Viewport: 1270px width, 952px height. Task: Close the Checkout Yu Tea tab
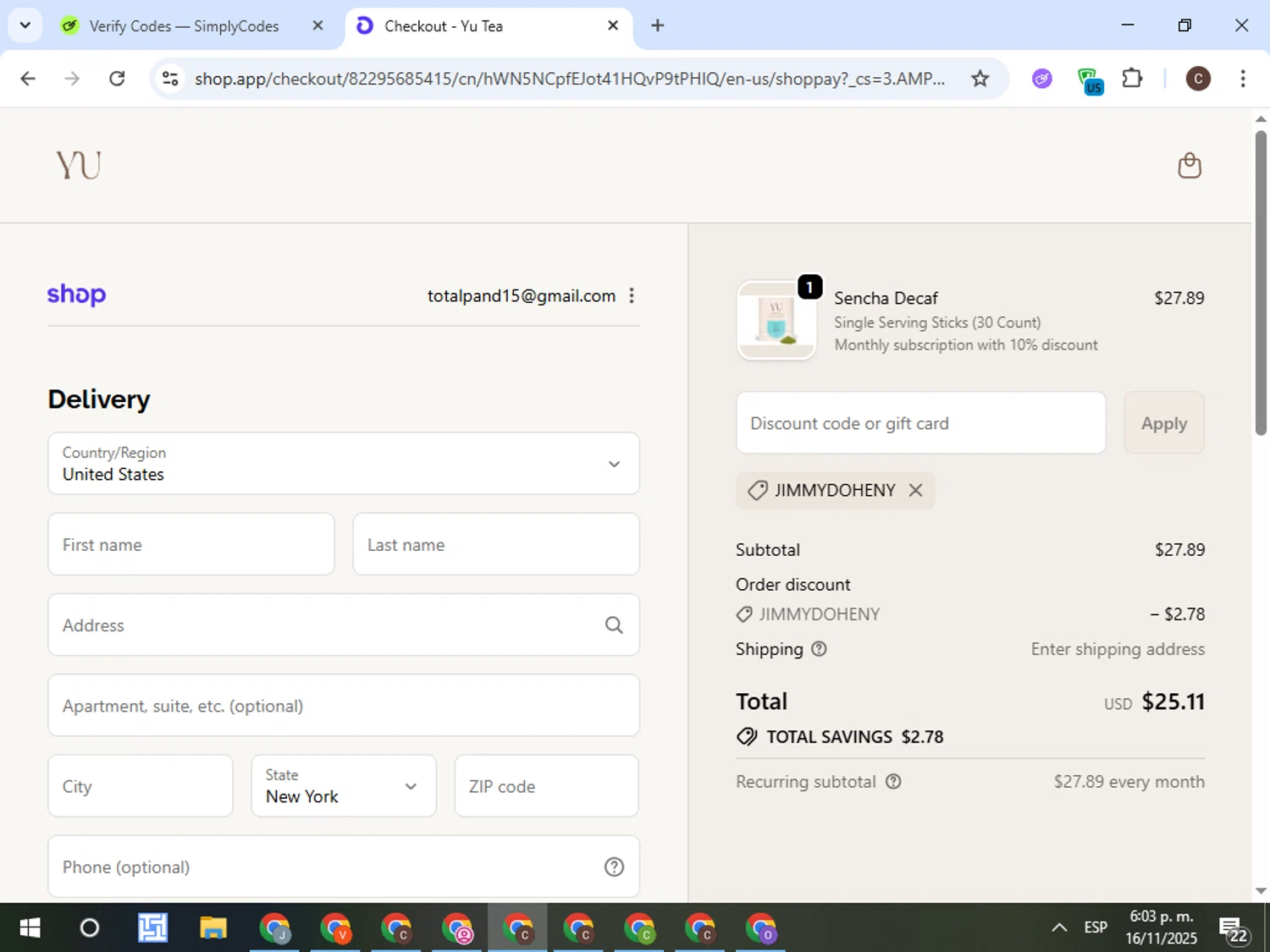(x=613, y=25)
